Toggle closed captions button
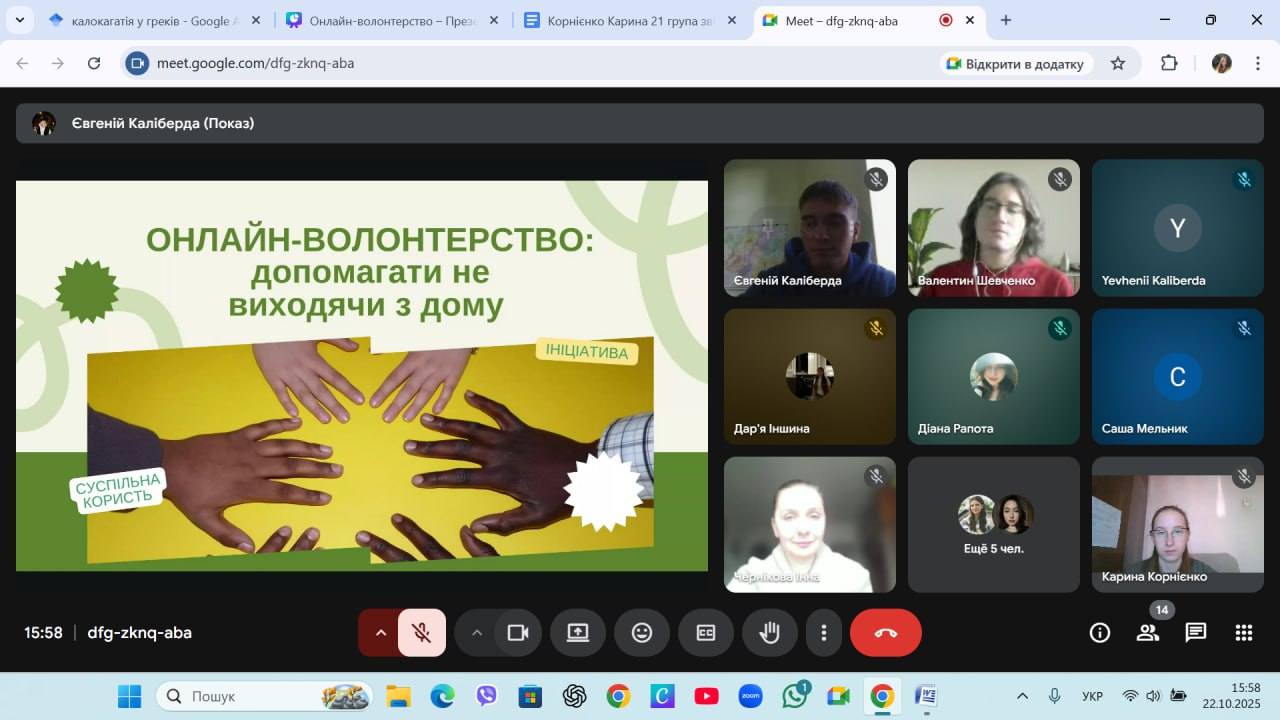The height and width of the screenshot is (720, 1280). point(706,633)
